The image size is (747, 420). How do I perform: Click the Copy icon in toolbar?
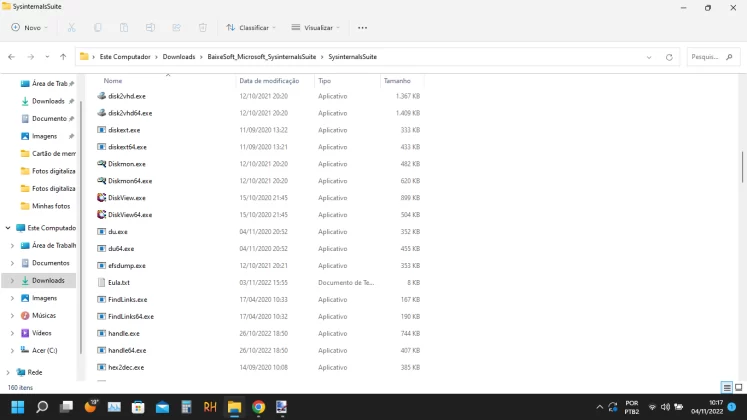point(98,28)
